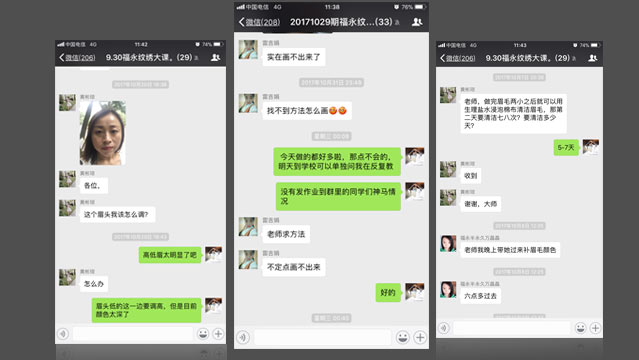The image size is (639, 360).
Task: Open emoji picker in right chat
Action: click(x=580, y=328)
